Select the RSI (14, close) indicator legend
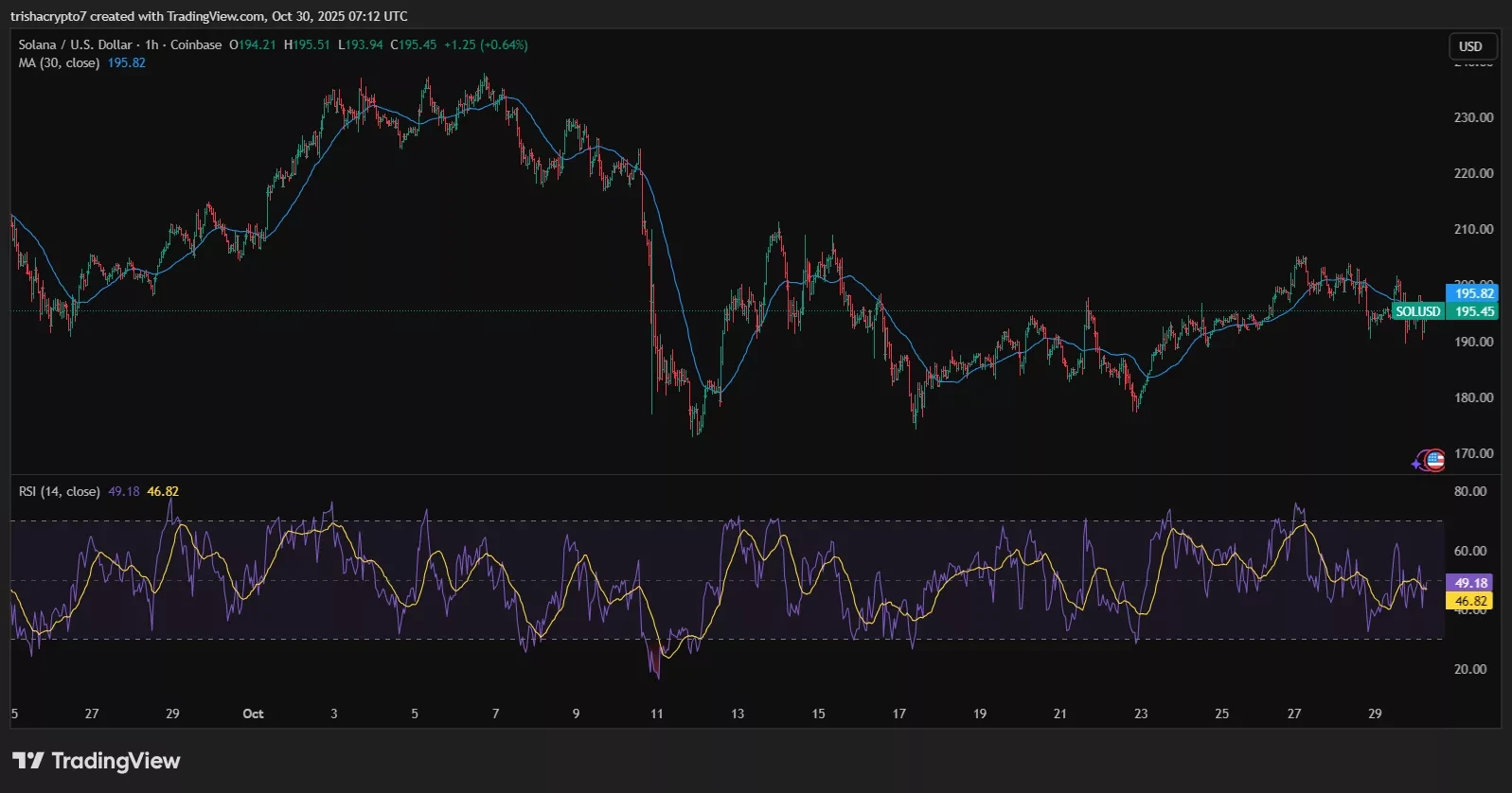 click(59, 491)
